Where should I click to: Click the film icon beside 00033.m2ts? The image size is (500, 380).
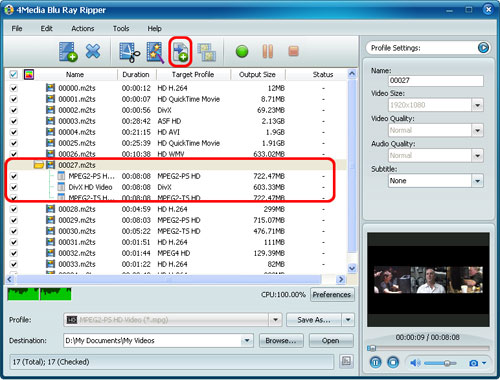point(50,264)
